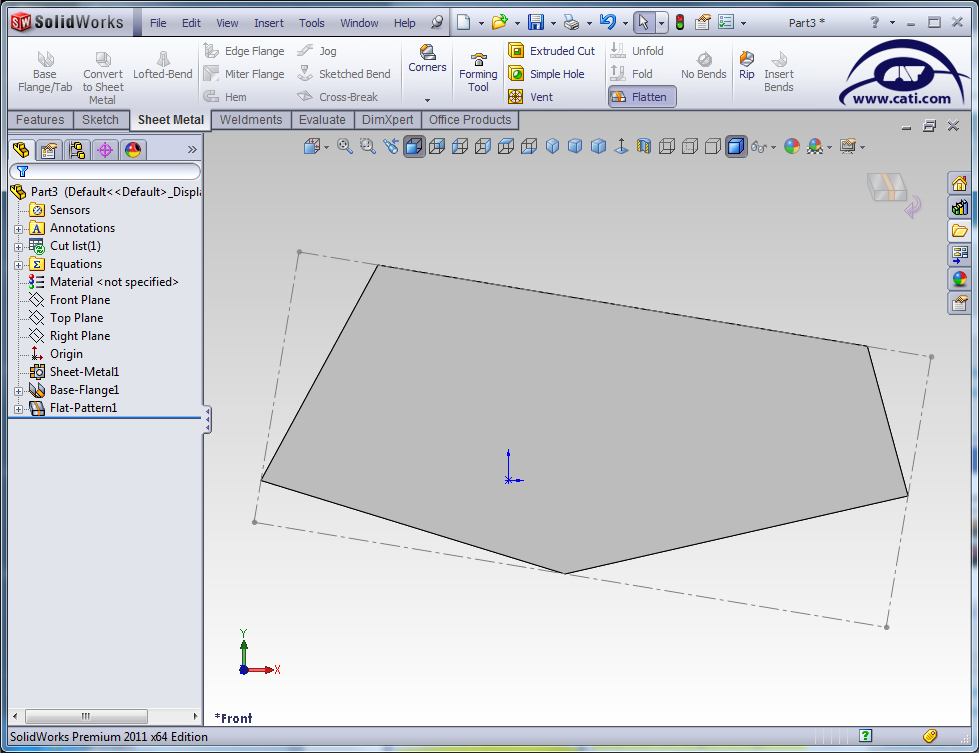979x753 pixels.
Task: Open the FeatureManager design tree tab
Action: coord(21,150)
